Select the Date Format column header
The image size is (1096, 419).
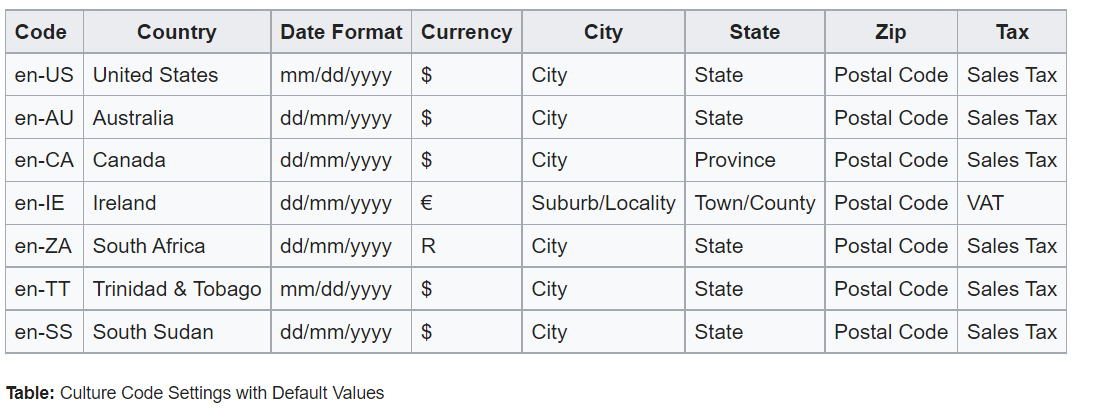coord(341,32)
